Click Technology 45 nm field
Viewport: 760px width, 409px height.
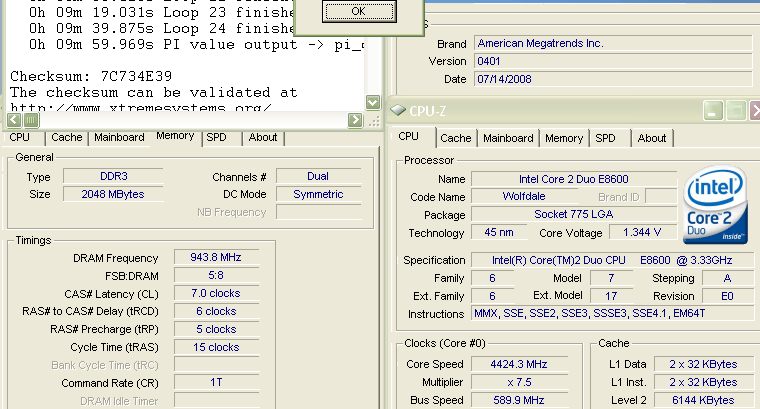click(499, 232)
